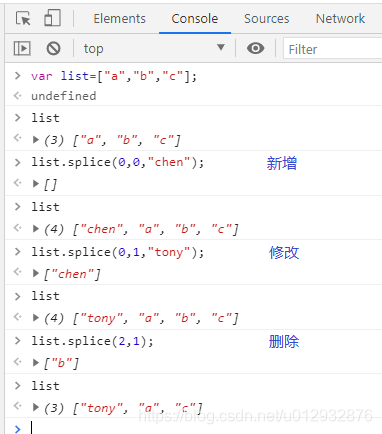
Task: Expand the (3) ["a", "b", "c"] array
Action: coord(36,140)
